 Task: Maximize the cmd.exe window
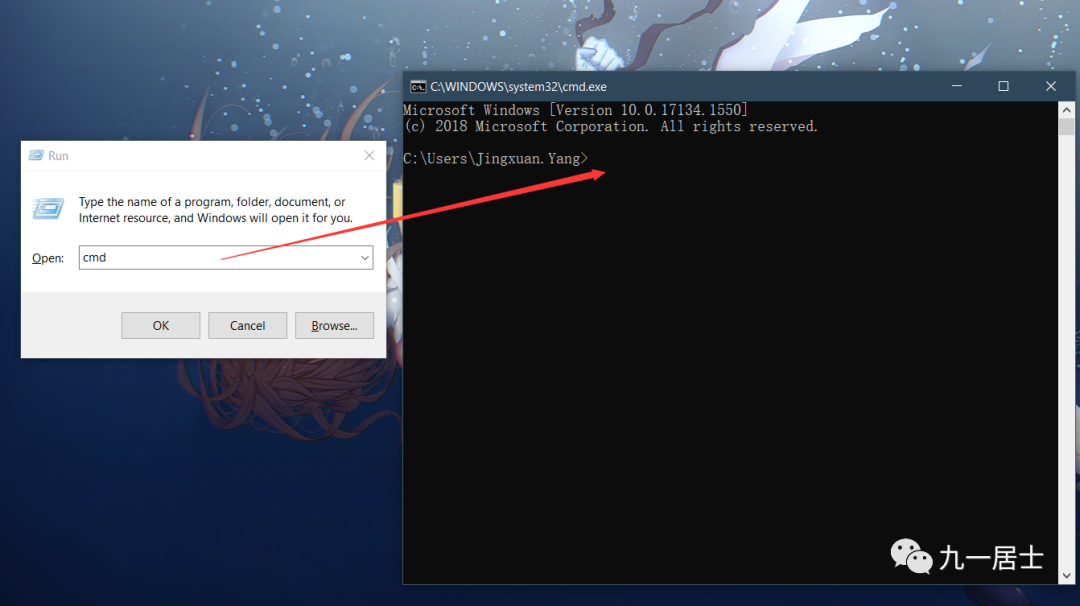click(1004, 86)
